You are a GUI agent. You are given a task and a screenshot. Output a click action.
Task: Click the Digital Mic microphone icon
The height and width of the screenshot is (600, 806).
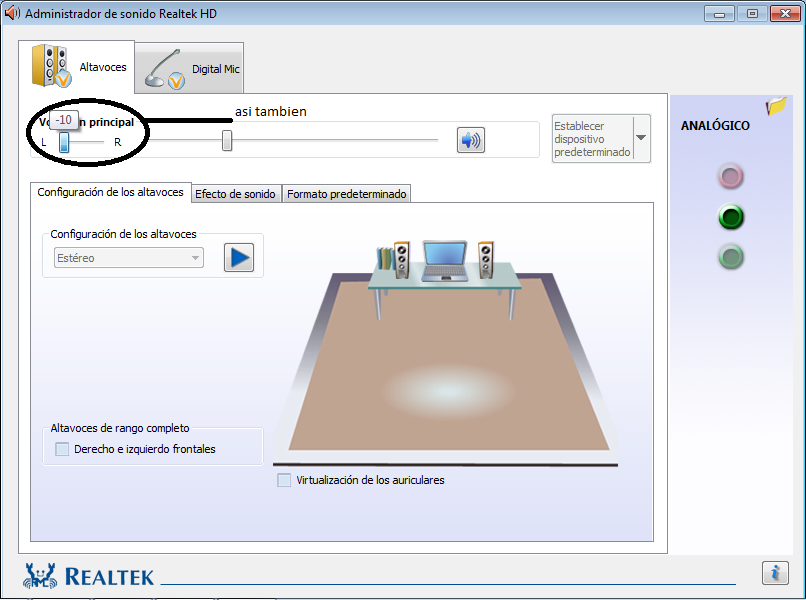[x=164, y=69]
